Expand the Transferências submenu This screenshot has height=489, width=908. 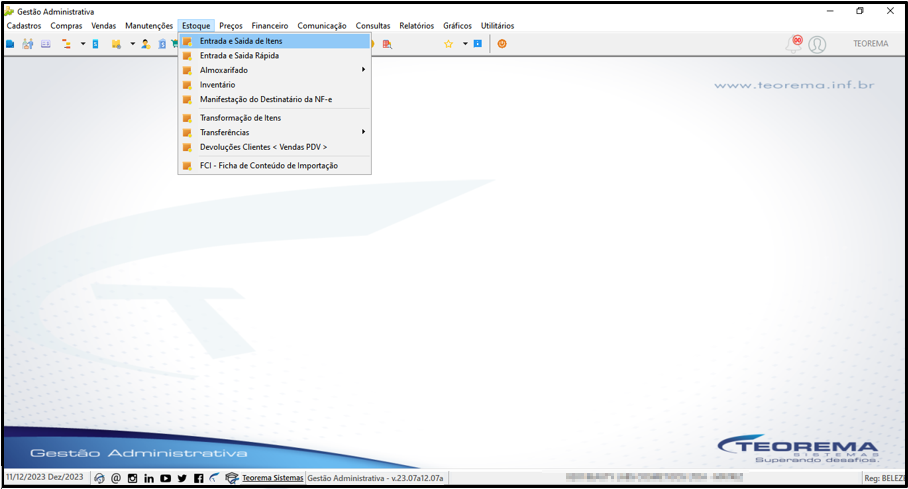click(x=274, y=132)
